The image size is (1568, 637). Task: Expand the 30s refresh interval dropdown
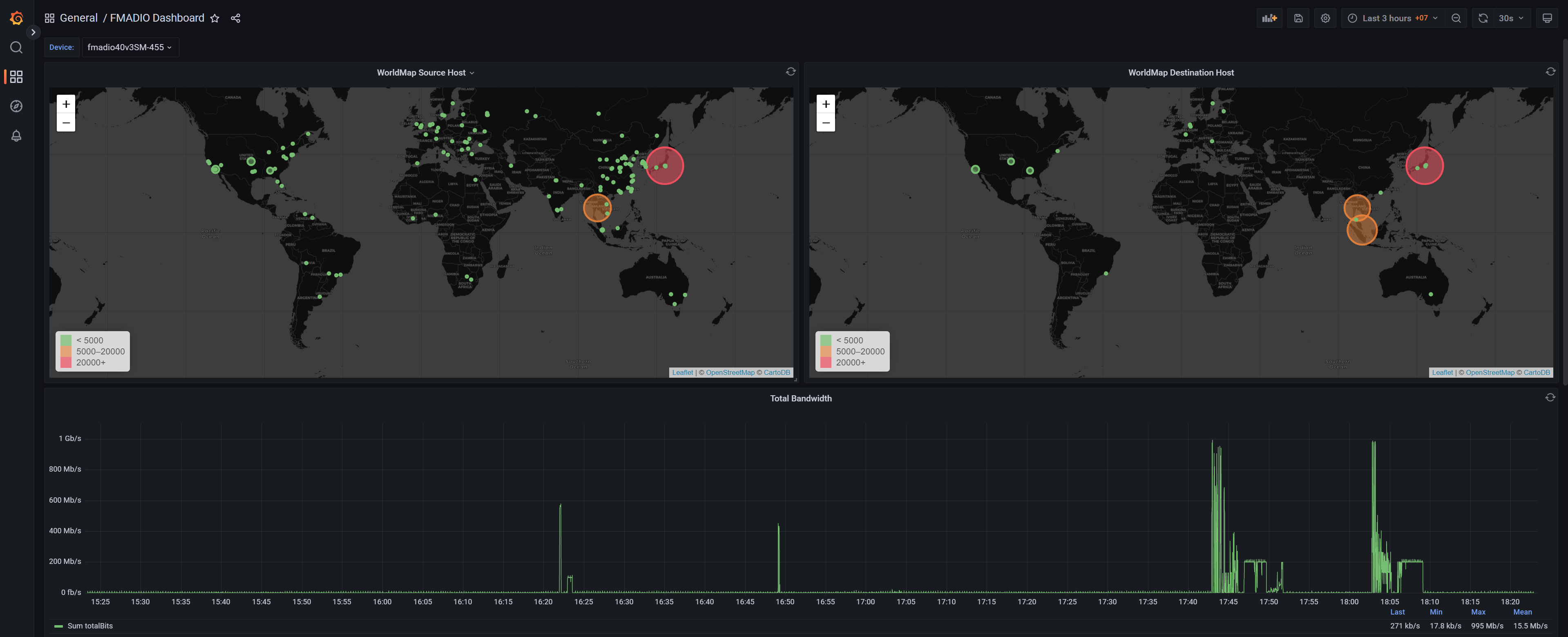[1512, 18]
